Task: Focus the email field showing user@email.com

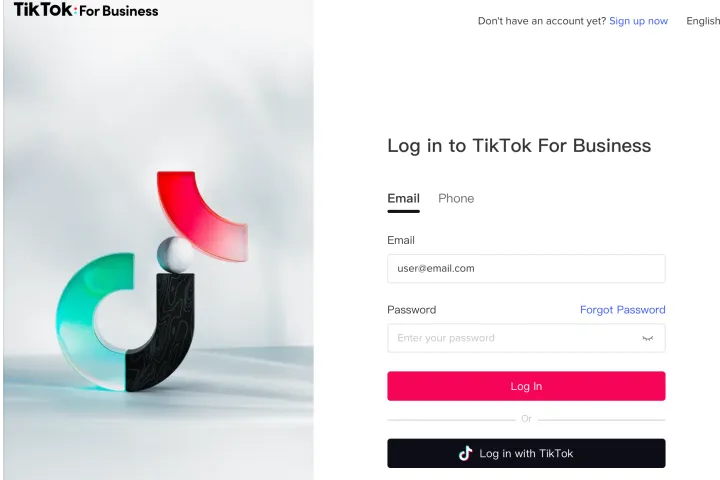Action: tap(526, 269)
